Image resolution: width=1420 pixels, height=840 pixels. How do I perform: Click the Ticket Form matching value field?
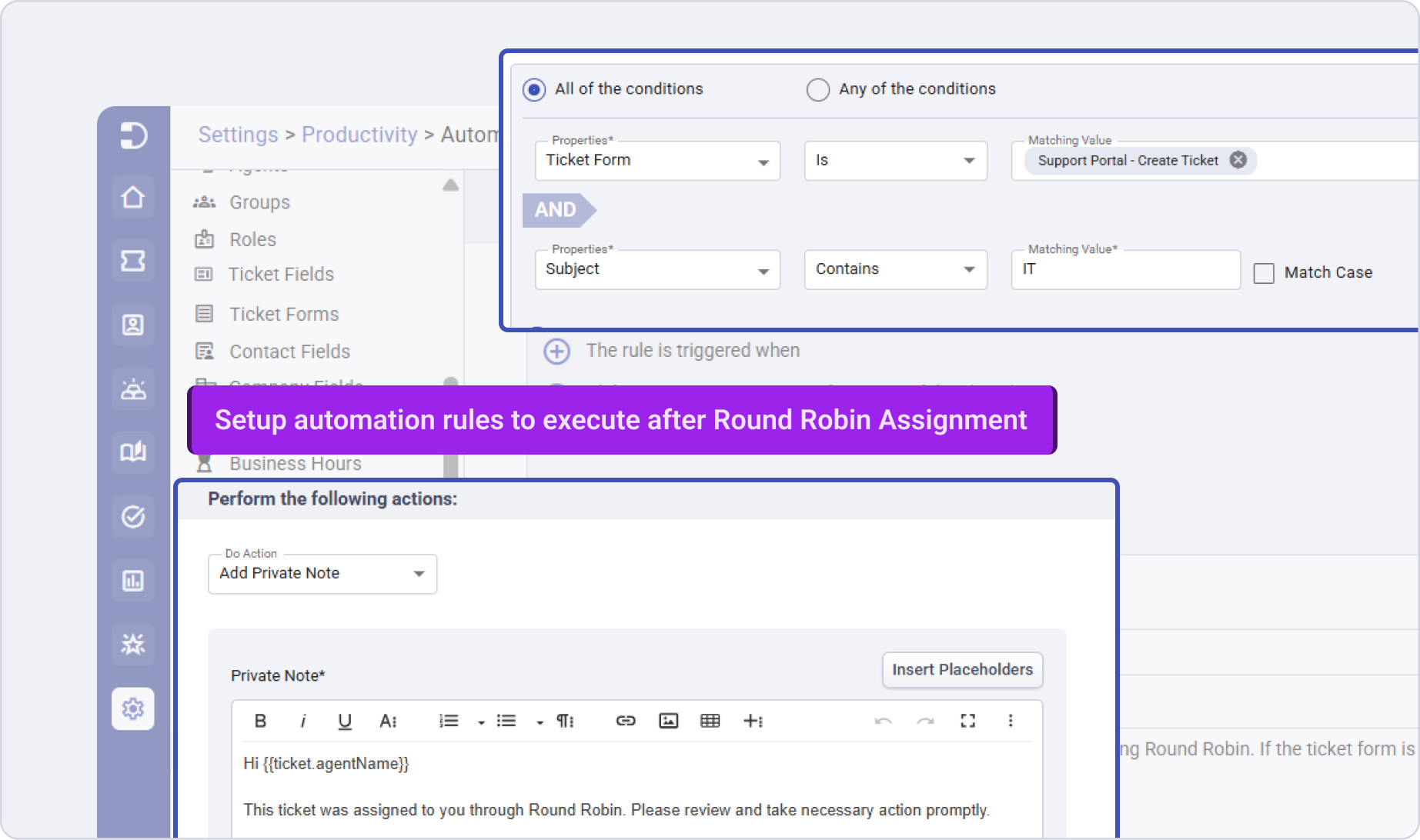(1215, 161)
